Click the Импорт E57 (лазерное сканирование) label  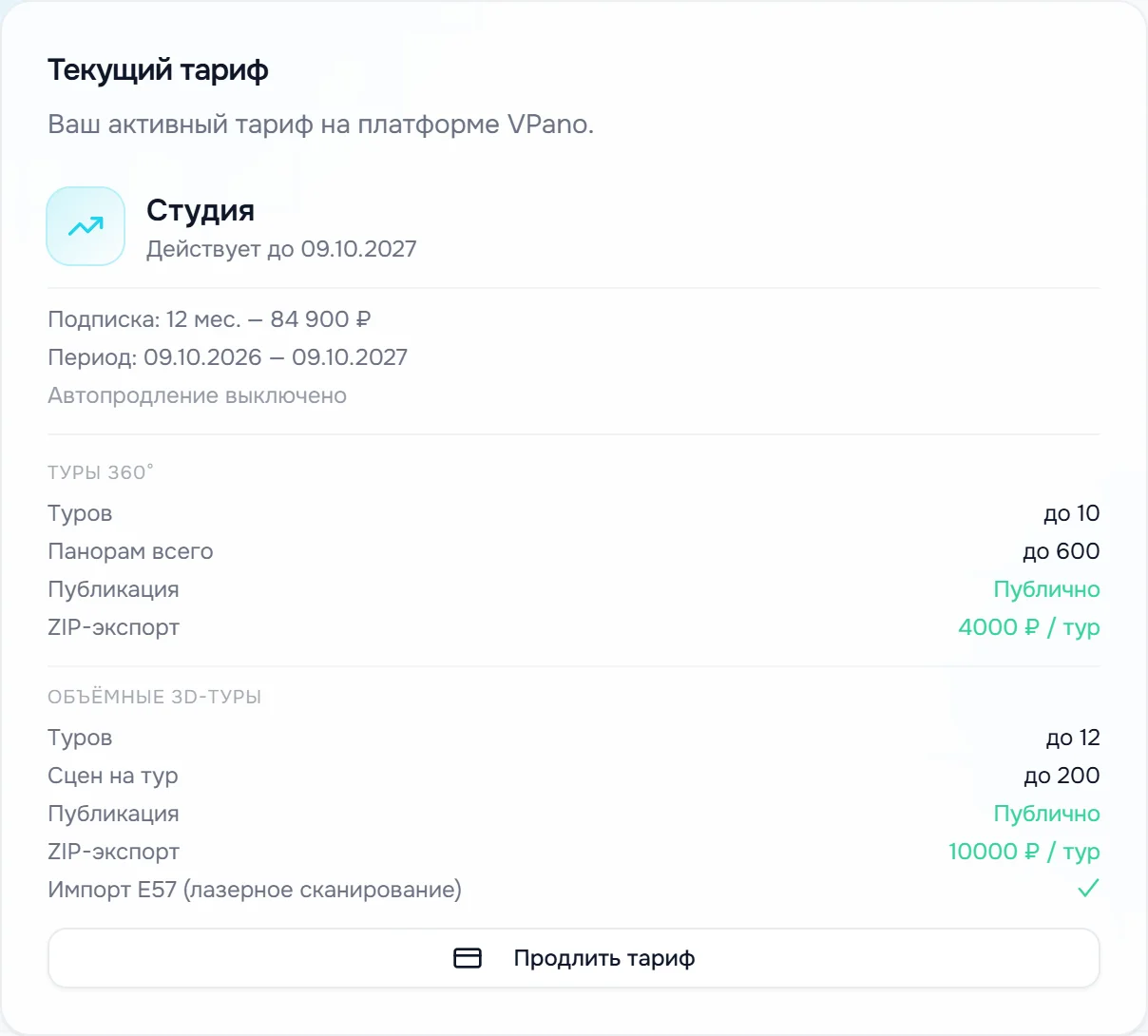pos(255,890)
